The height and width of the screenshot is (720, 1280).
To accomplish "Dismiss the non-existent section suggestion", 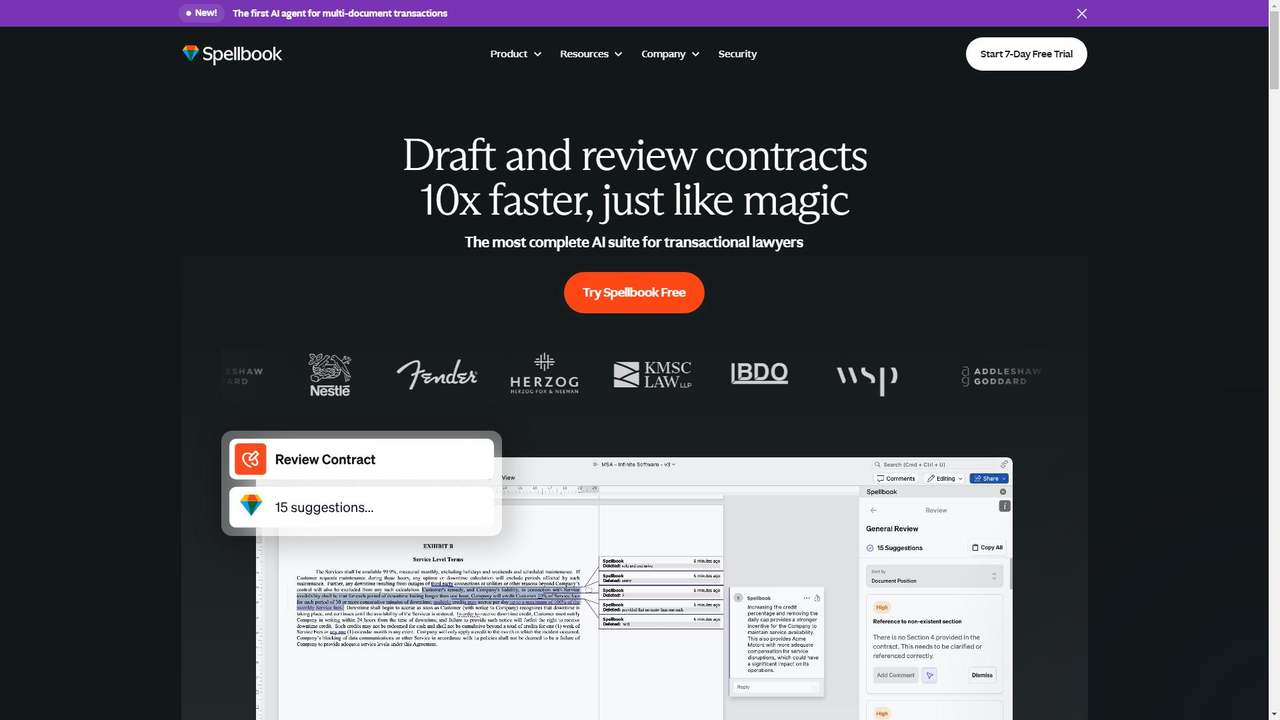I will click(x=982, y=675).
